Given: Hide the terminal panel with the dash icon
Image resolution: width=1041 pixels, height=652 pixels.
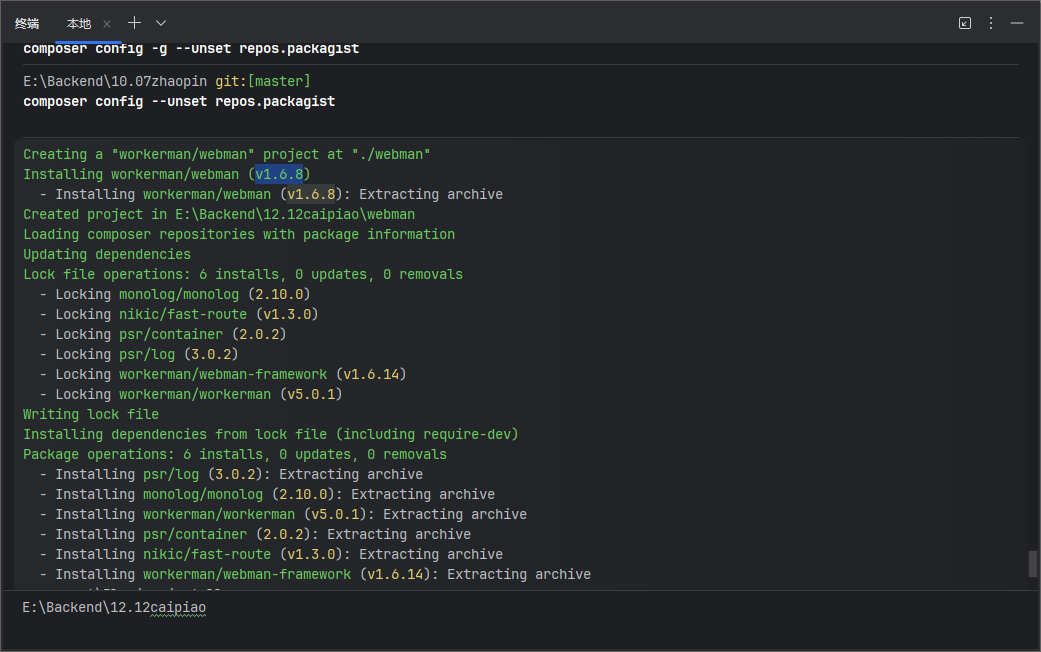Looking at the screenshot, I should 1016,23.
